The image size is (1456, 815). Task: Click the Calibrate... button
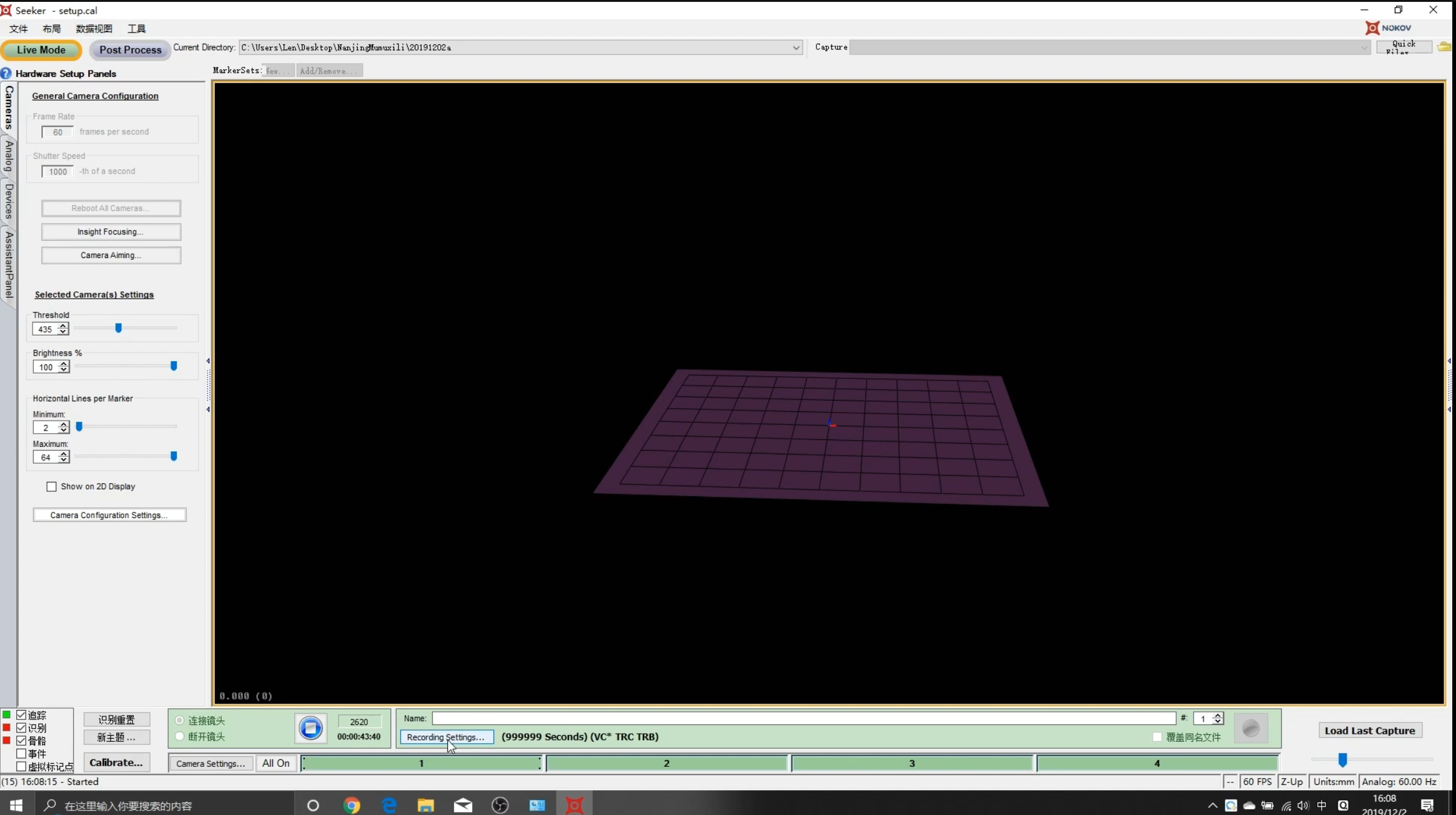coord(116,762)
